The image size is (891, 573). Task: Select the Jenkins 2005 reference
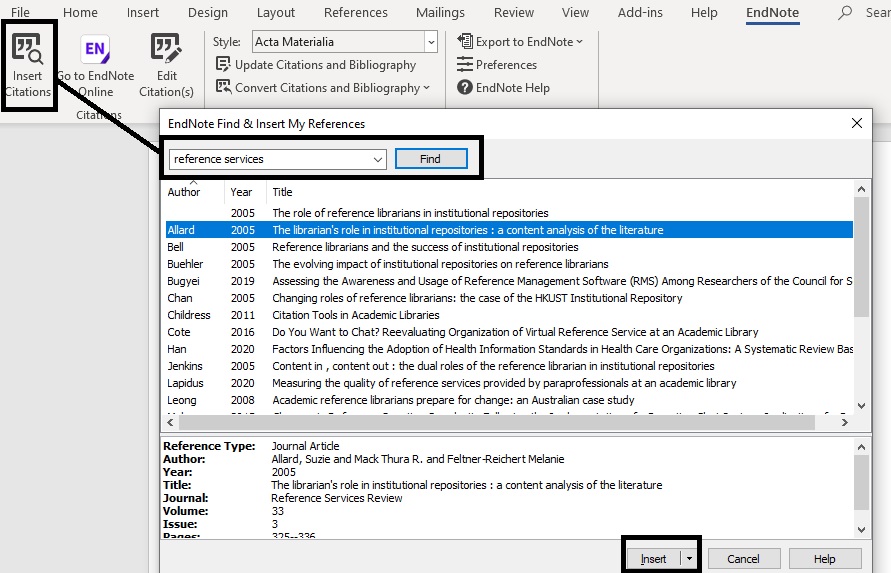[x=509, y=366]
